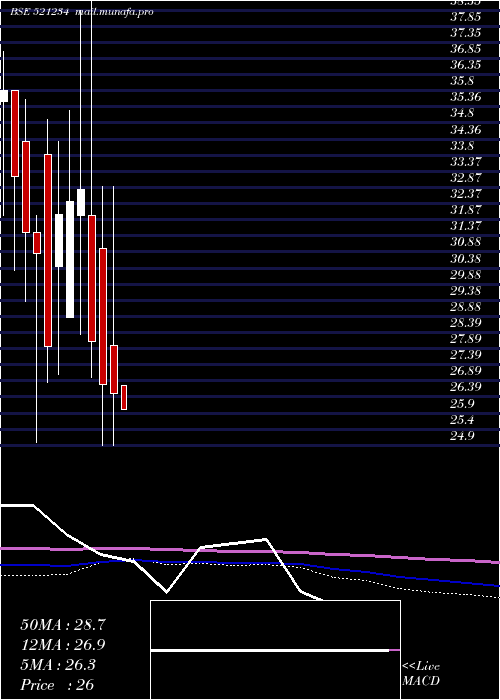Select the 31.87 price axis label
Viewport: 500px width, 700px height.
pos(466,210)
